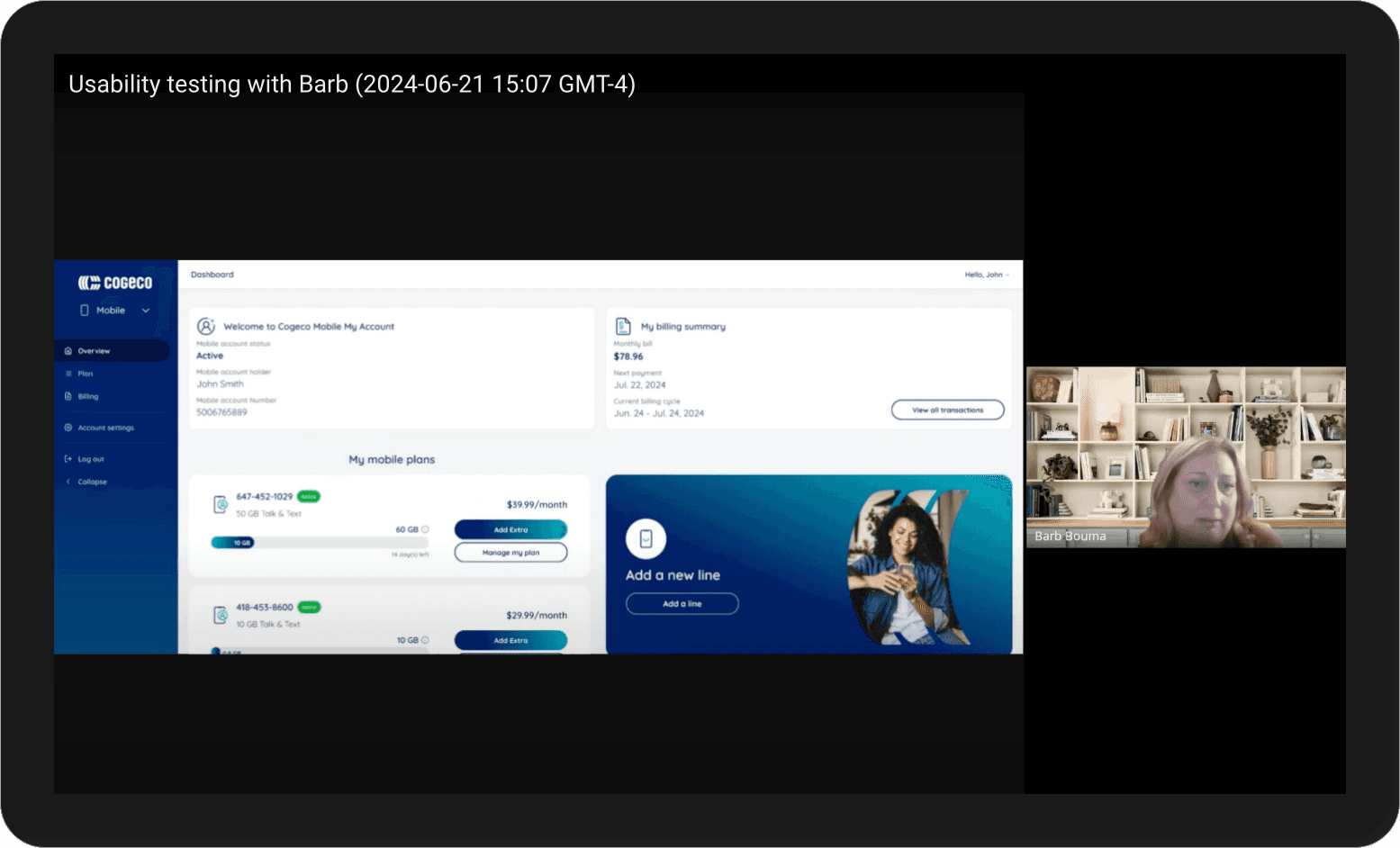Click the phone number 418-453-8600

coord(265,608)
